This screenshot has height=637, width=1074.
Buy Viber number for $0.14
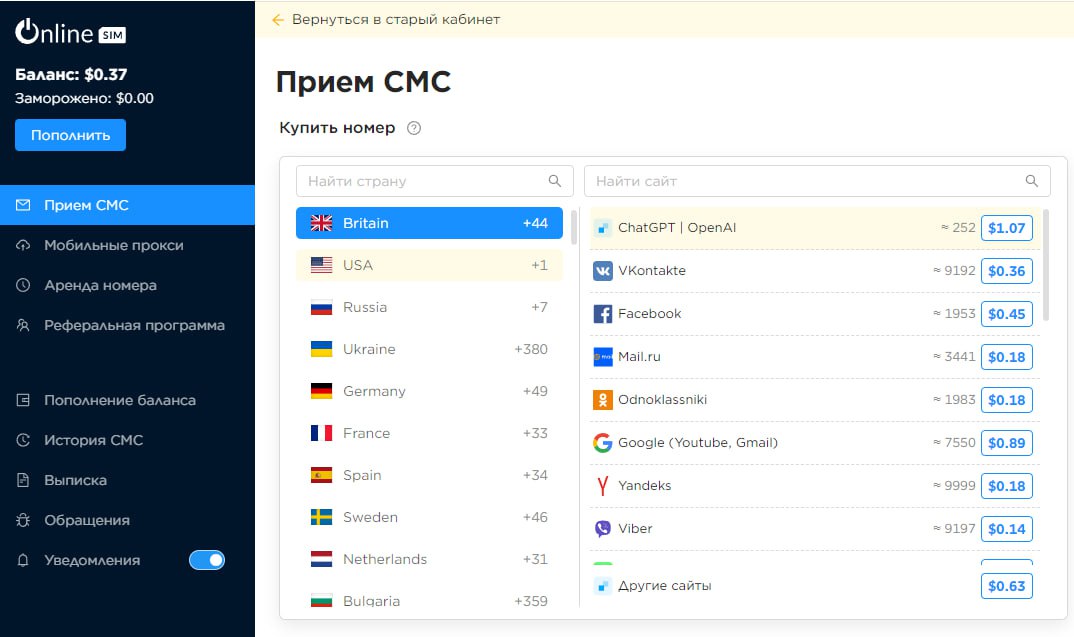click(1006, 529)
